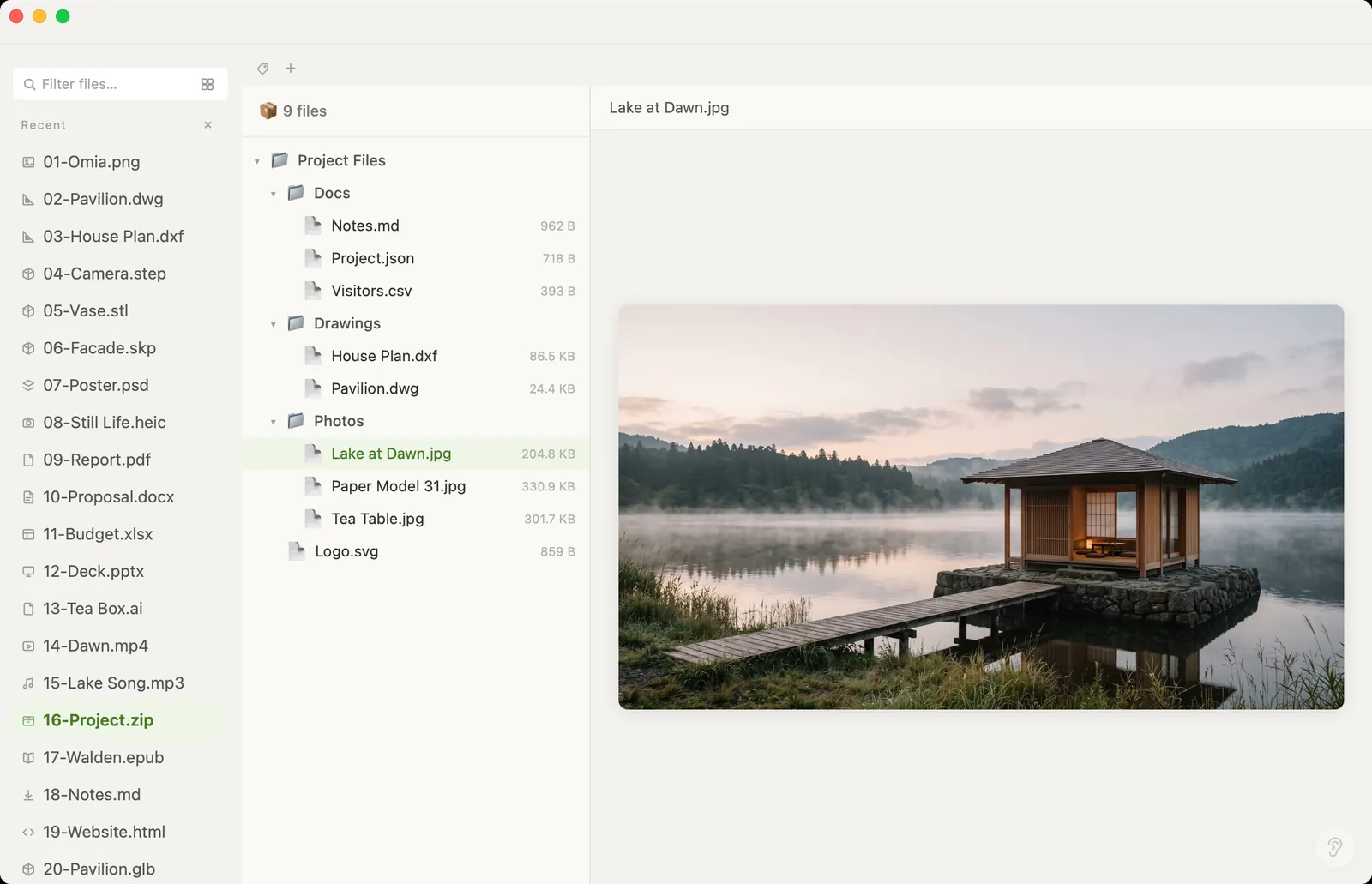Click the layers icon of 07-Poster.psd
The image size is (1372, 884).
coord(28,386)
